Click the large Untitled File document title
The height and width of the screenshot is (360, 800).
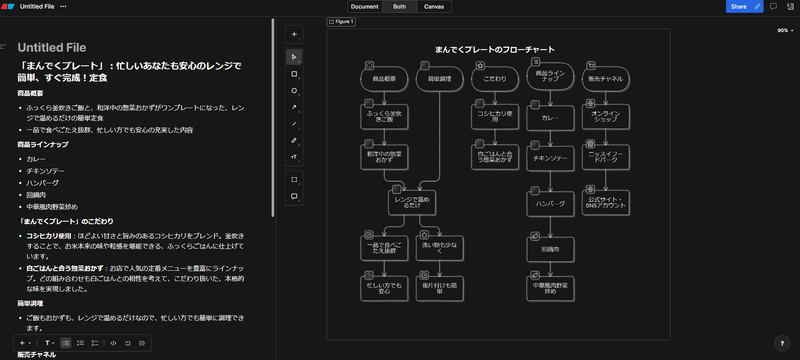(52, 47)
